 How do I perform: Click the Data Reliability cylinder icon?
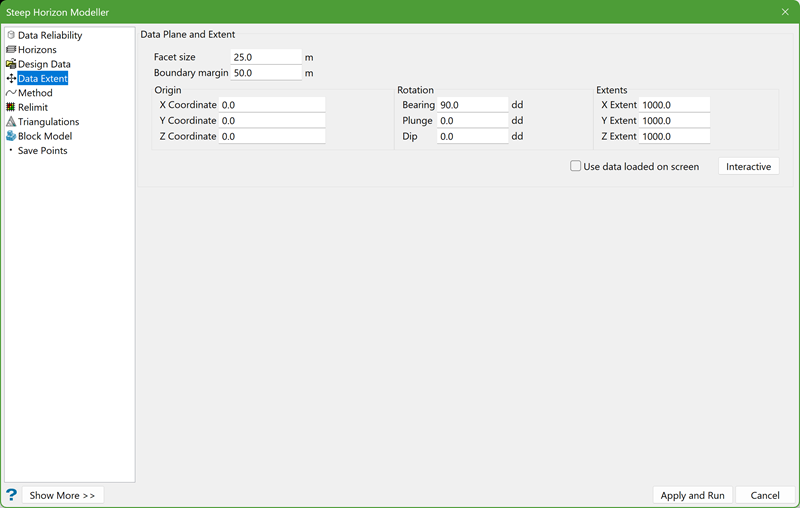point(11,35)
